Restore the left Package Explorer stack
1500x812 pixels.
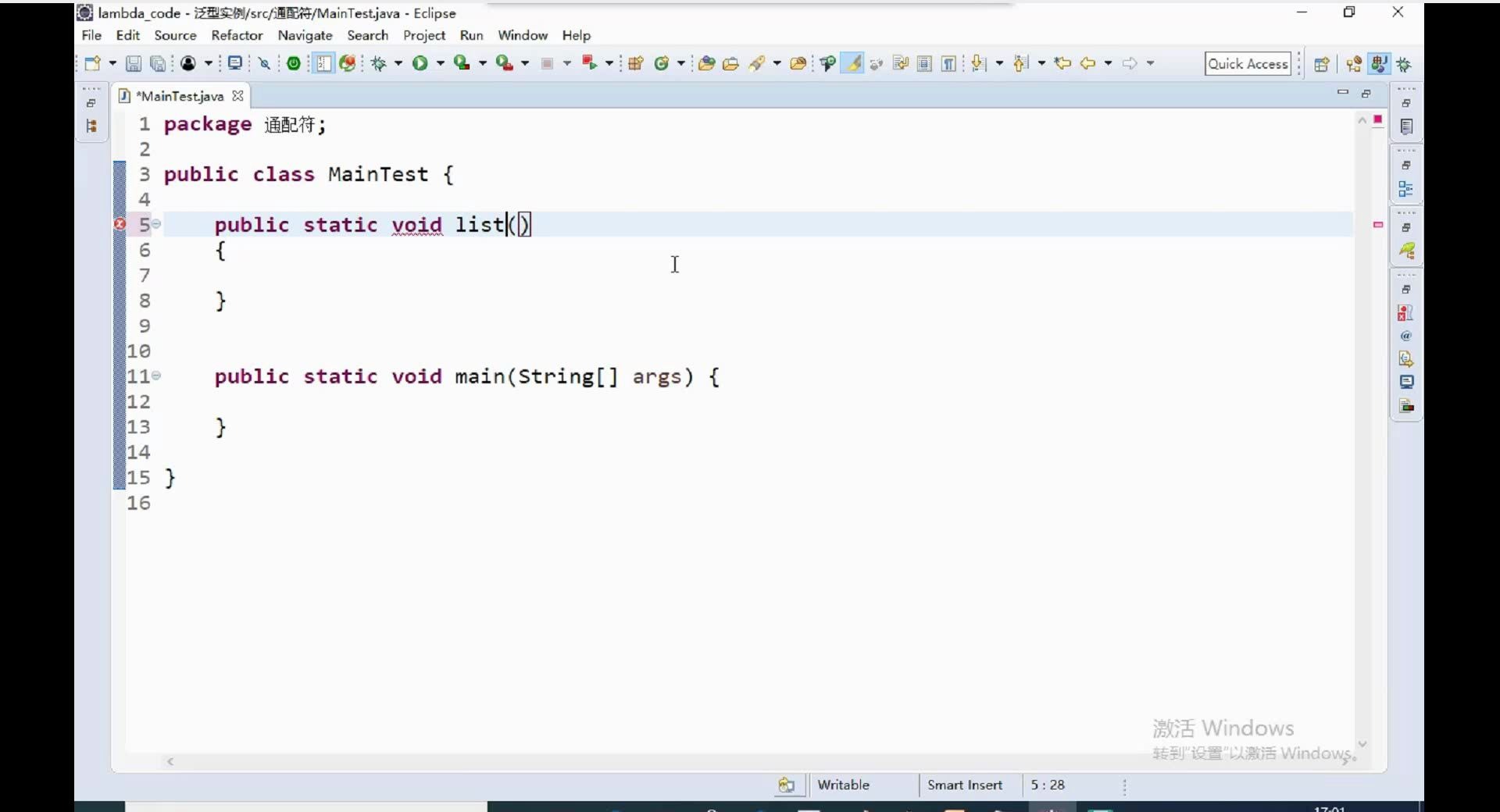(91, 103)
